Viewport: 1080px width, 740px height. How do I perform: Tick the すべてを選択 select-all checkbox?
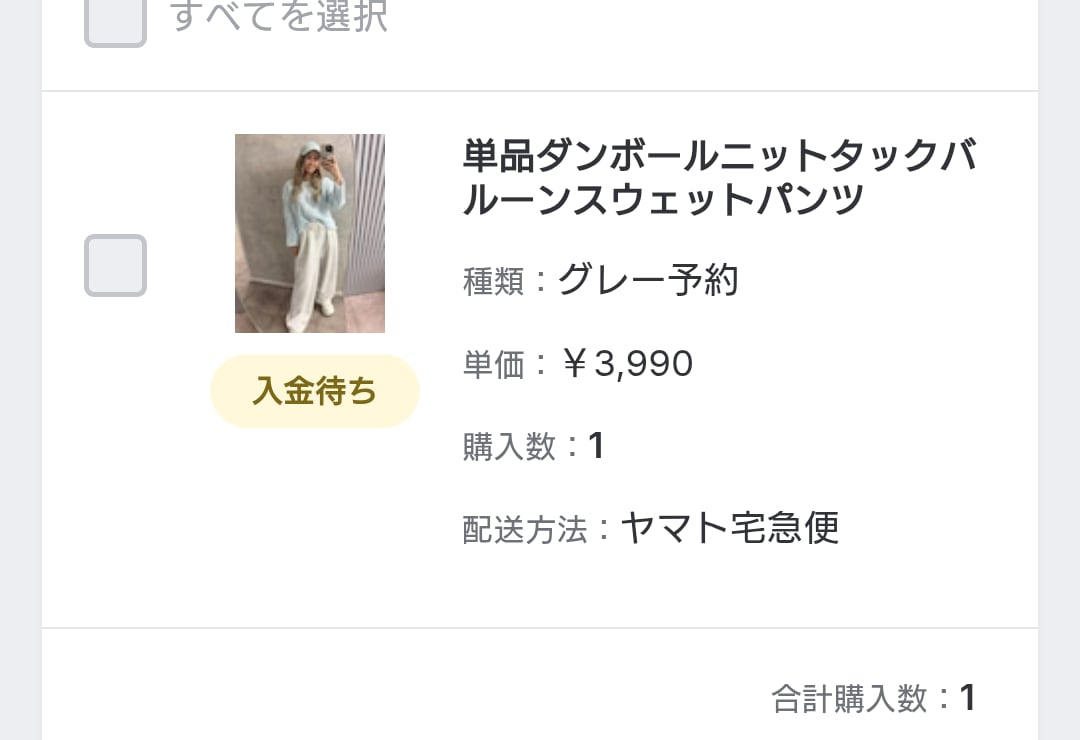pyautogui.click(x=115, y=18)
